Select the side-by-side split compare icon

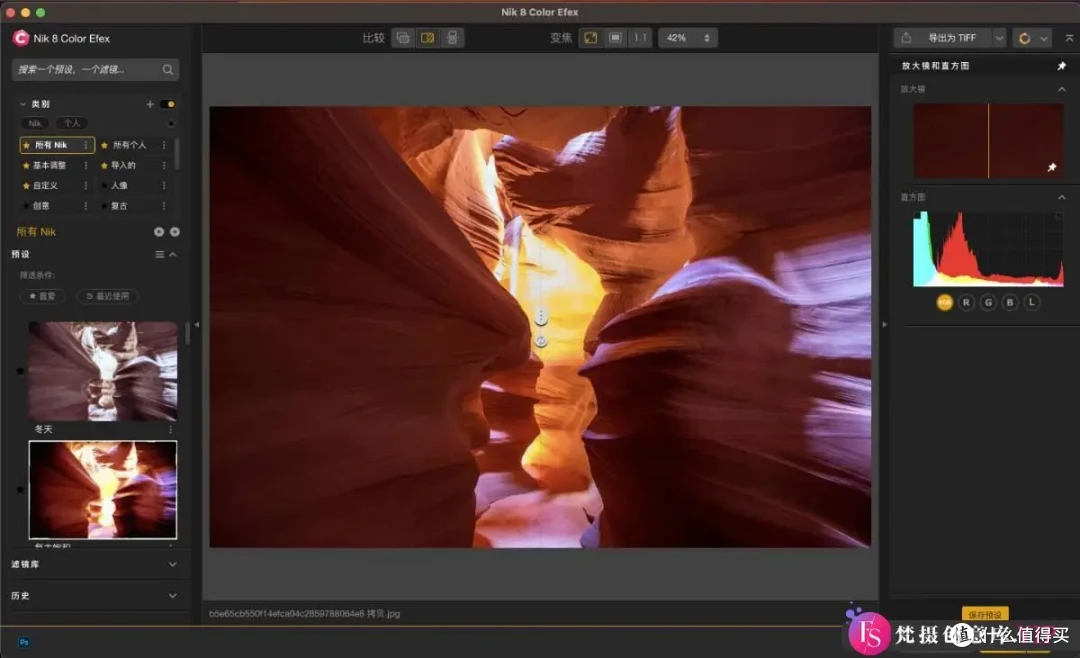point(428,38)
